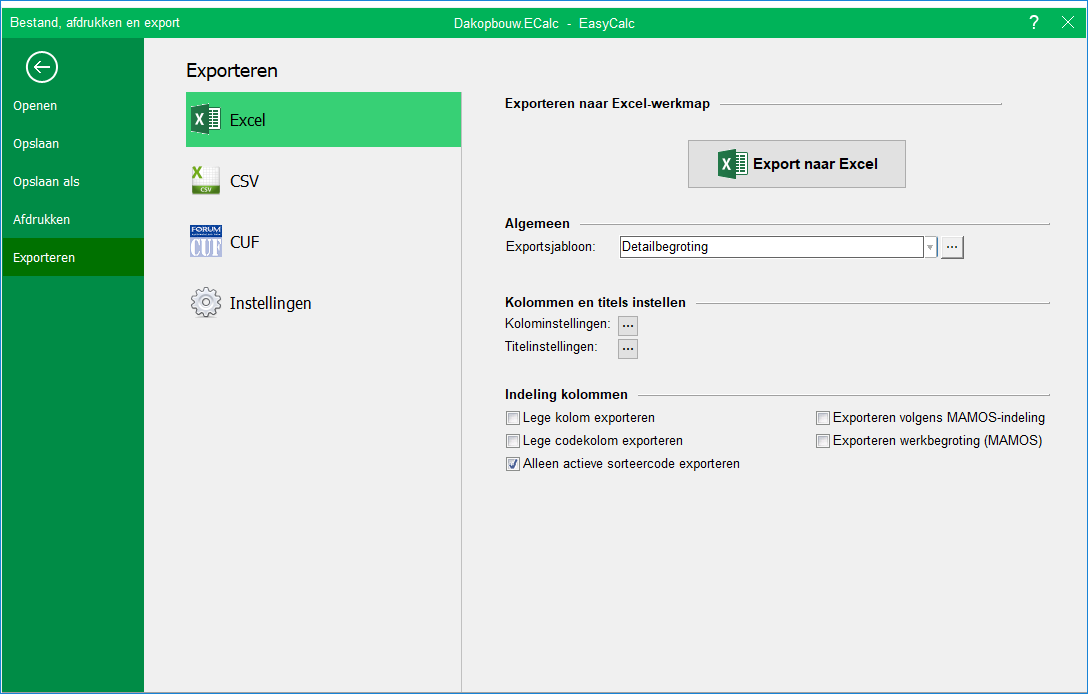Expand the Exportsjabloon dropdown arrow

coord(930,247)
